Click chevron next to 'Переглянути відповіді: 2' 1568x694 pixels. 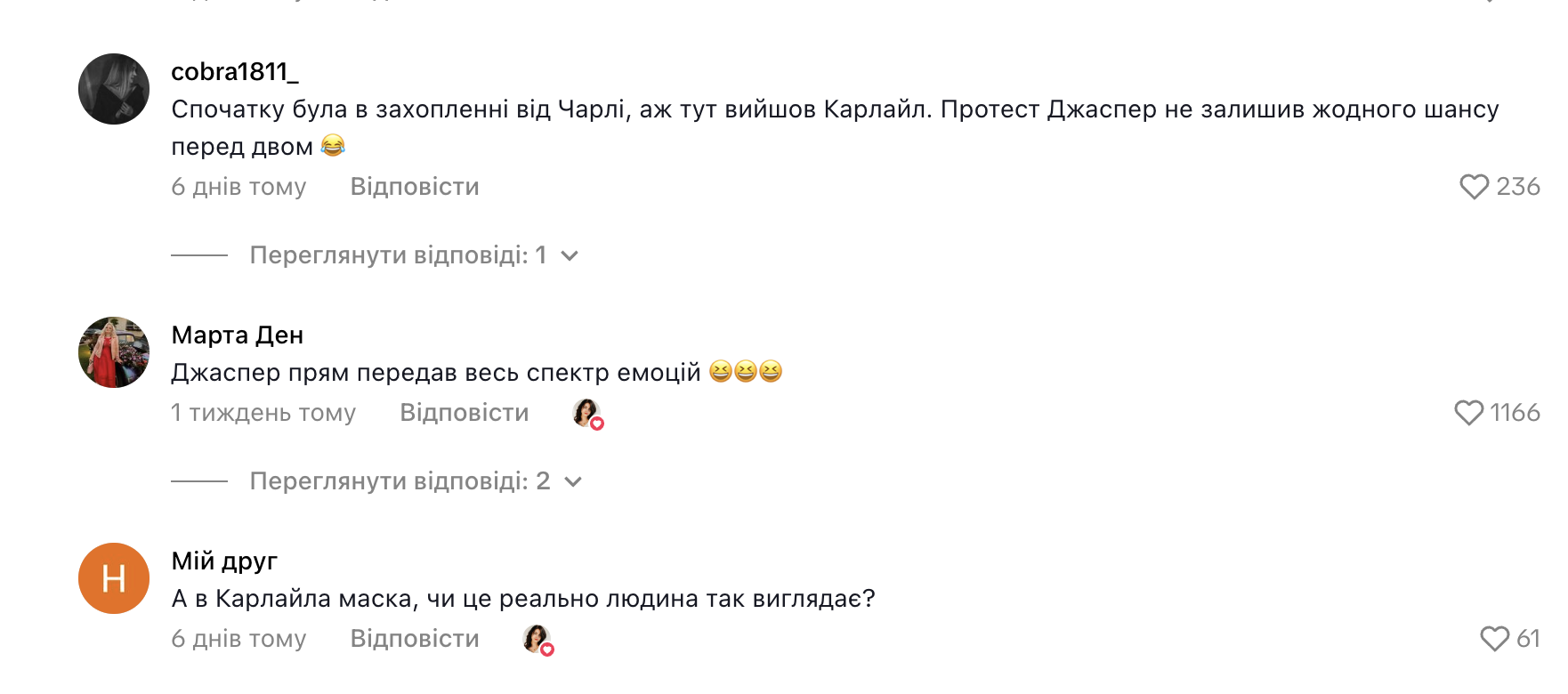coord(573,482)
